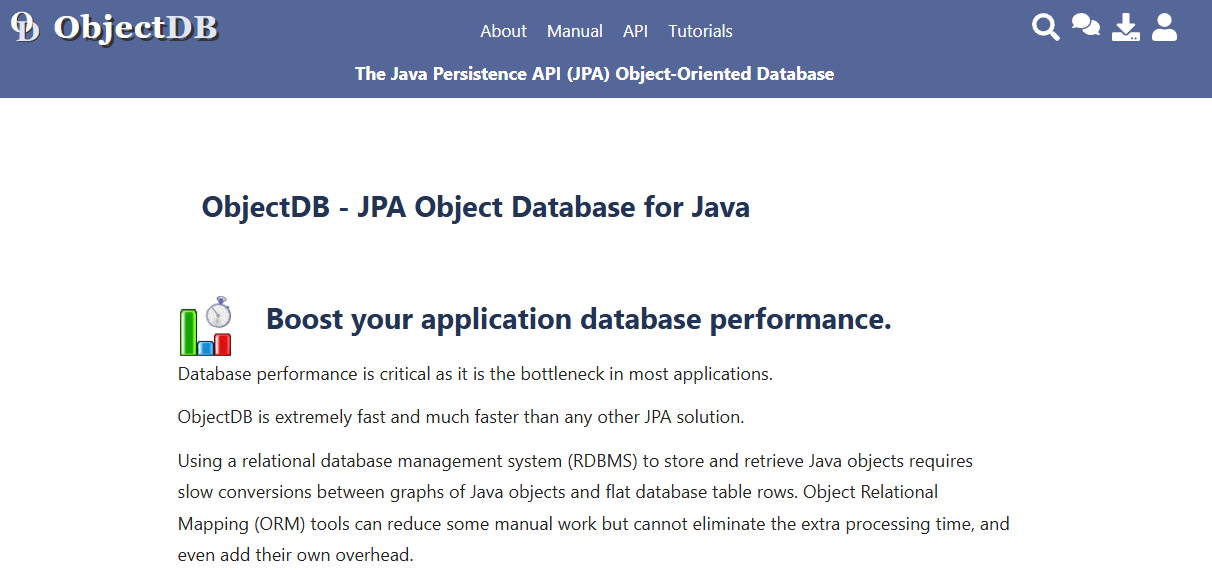Viewport: 1212px width, 576px height.
Task: Click the sentence 'Database performance is critical as it is the bottleneck'
Action: point(475,374)
